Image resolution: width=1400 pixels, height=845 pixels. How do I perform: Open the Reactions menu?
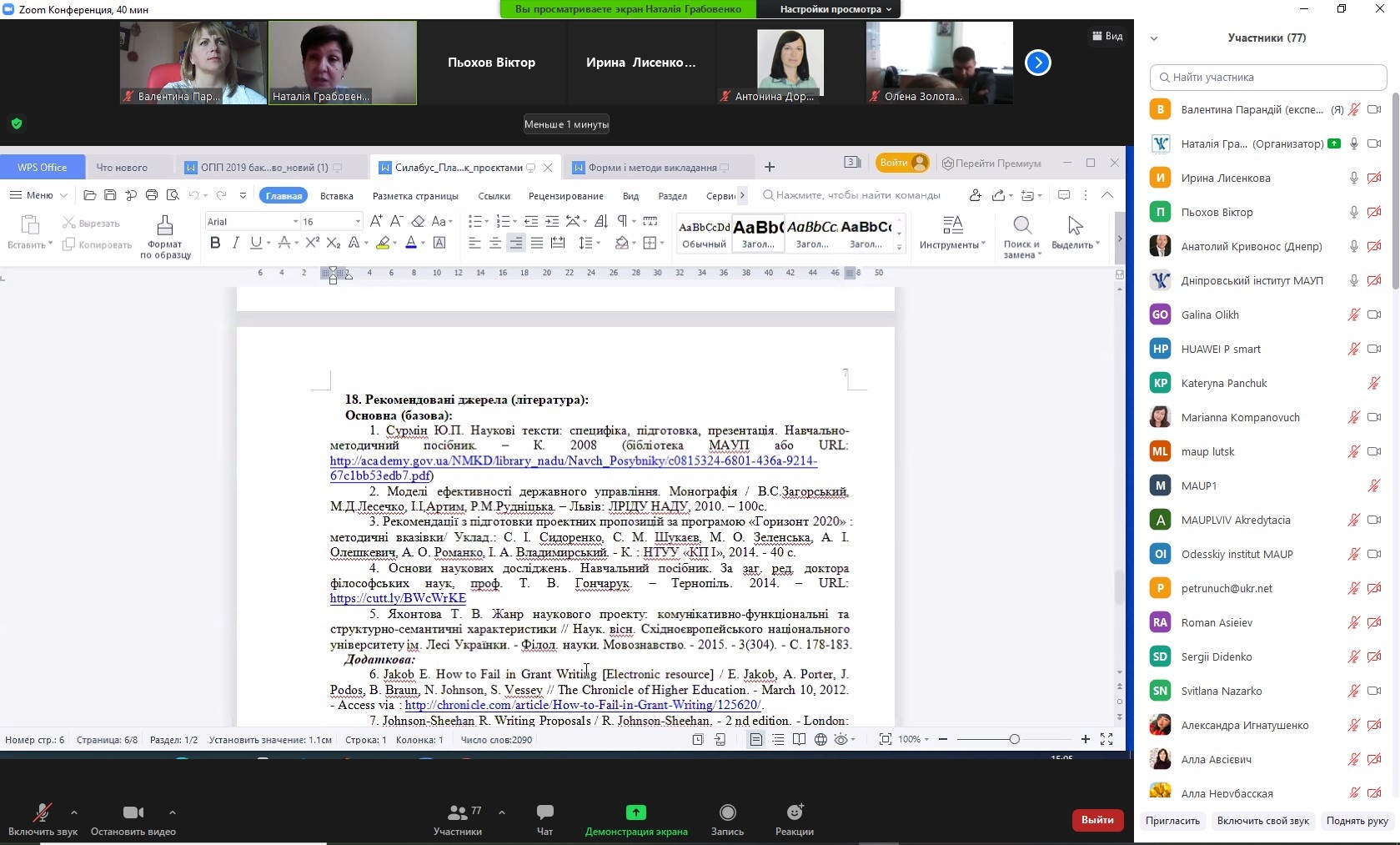coord(794,819)
